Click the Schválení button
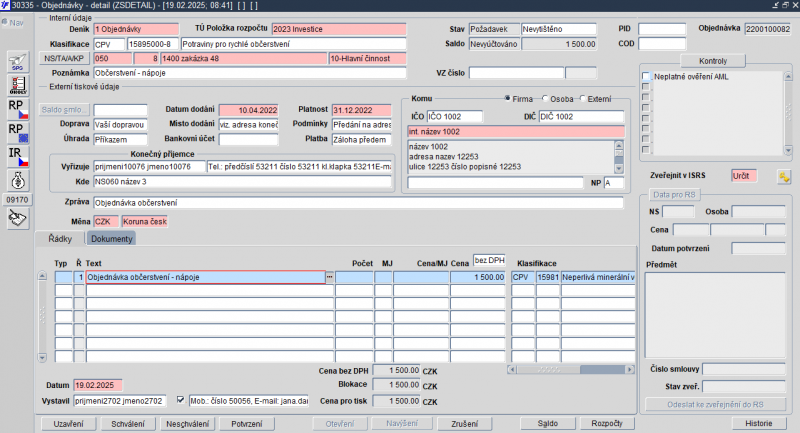The image size is (800, 433). (128, 424)
